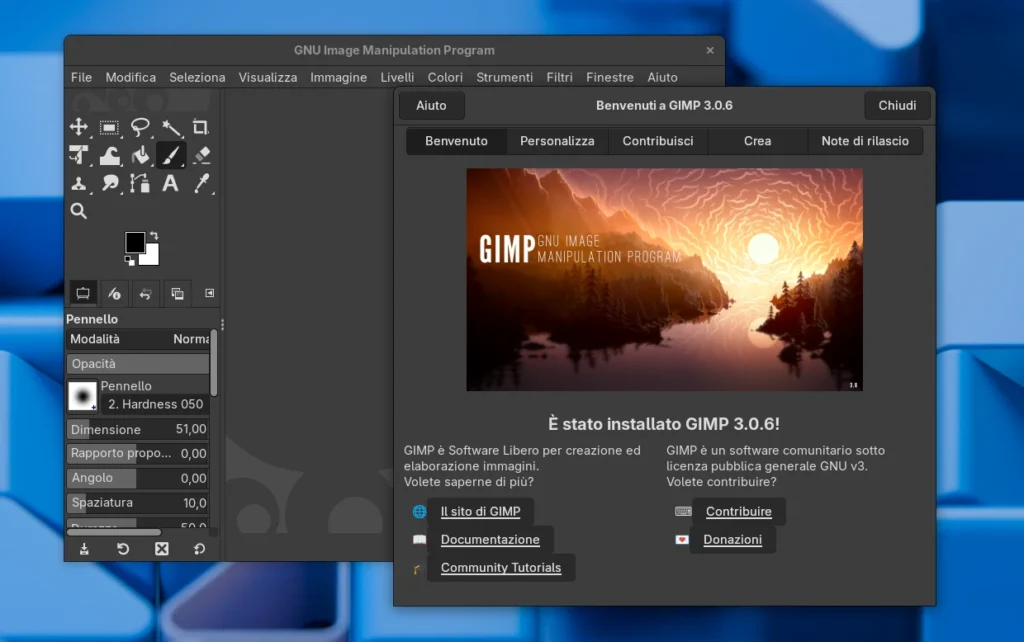Reset colors to black and white

[130, 260]
